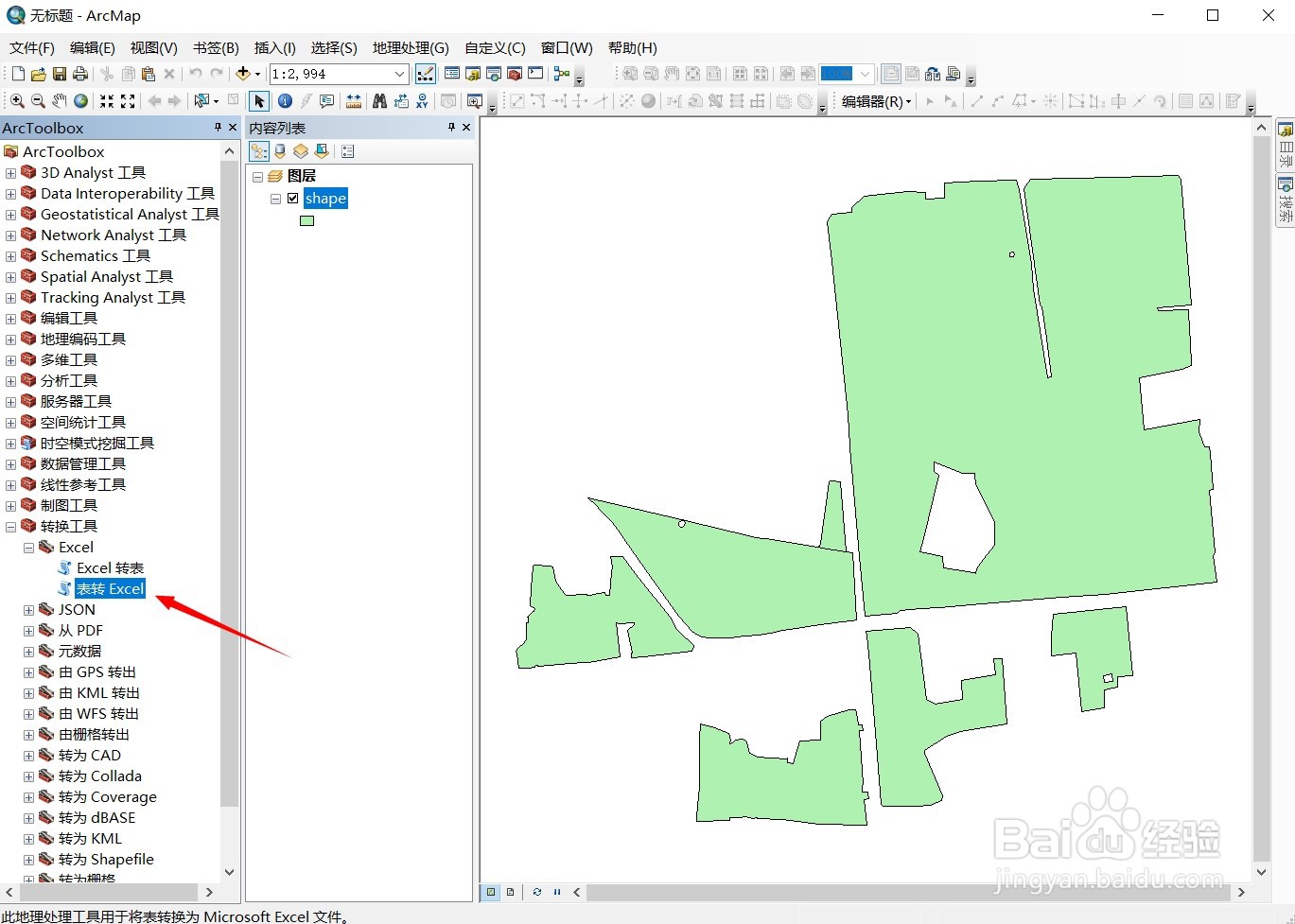Click the 转为 CAD toolset
The image size is (1295, 924).
[x=90, y=756]
